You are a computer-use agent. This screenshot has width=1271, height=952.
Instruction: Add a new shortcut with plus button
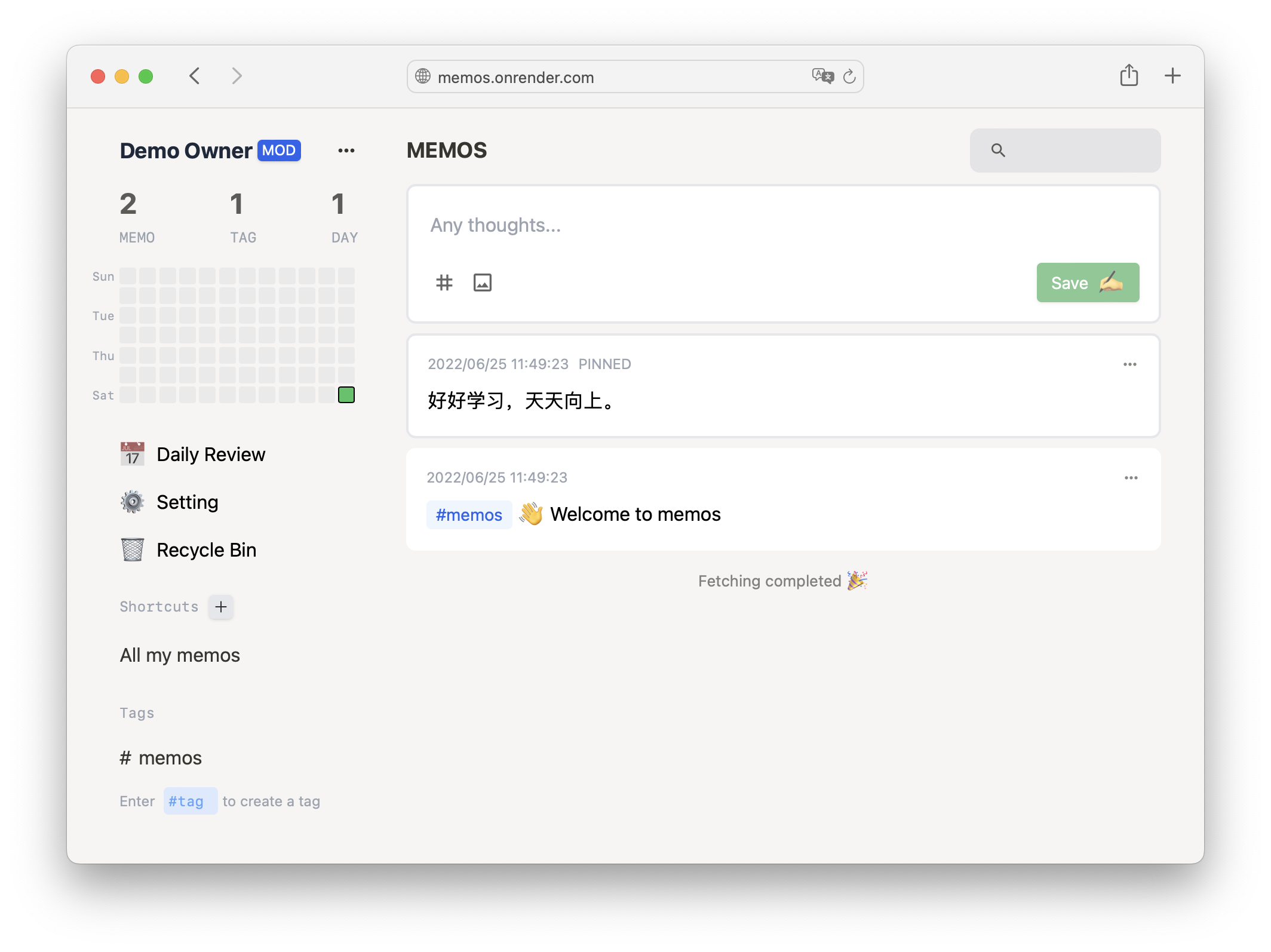[221, 607]
